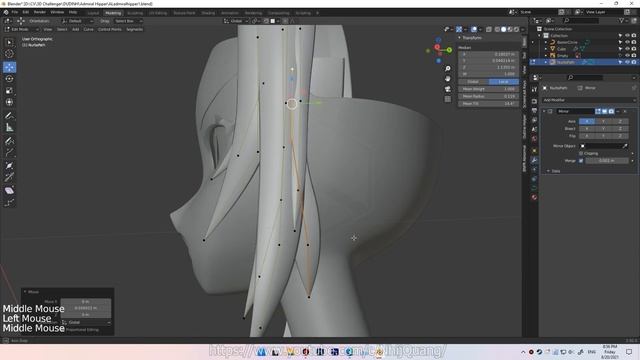This screenshot has height=360, width=640.
Task: Toggle render camera icon for BezierCircle
Action: 633,42
